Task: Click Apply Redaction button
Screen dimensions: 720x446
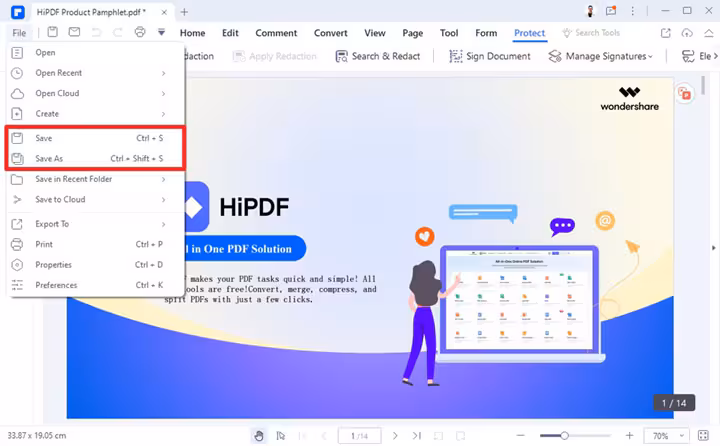Action: click(x=275, y=56)
